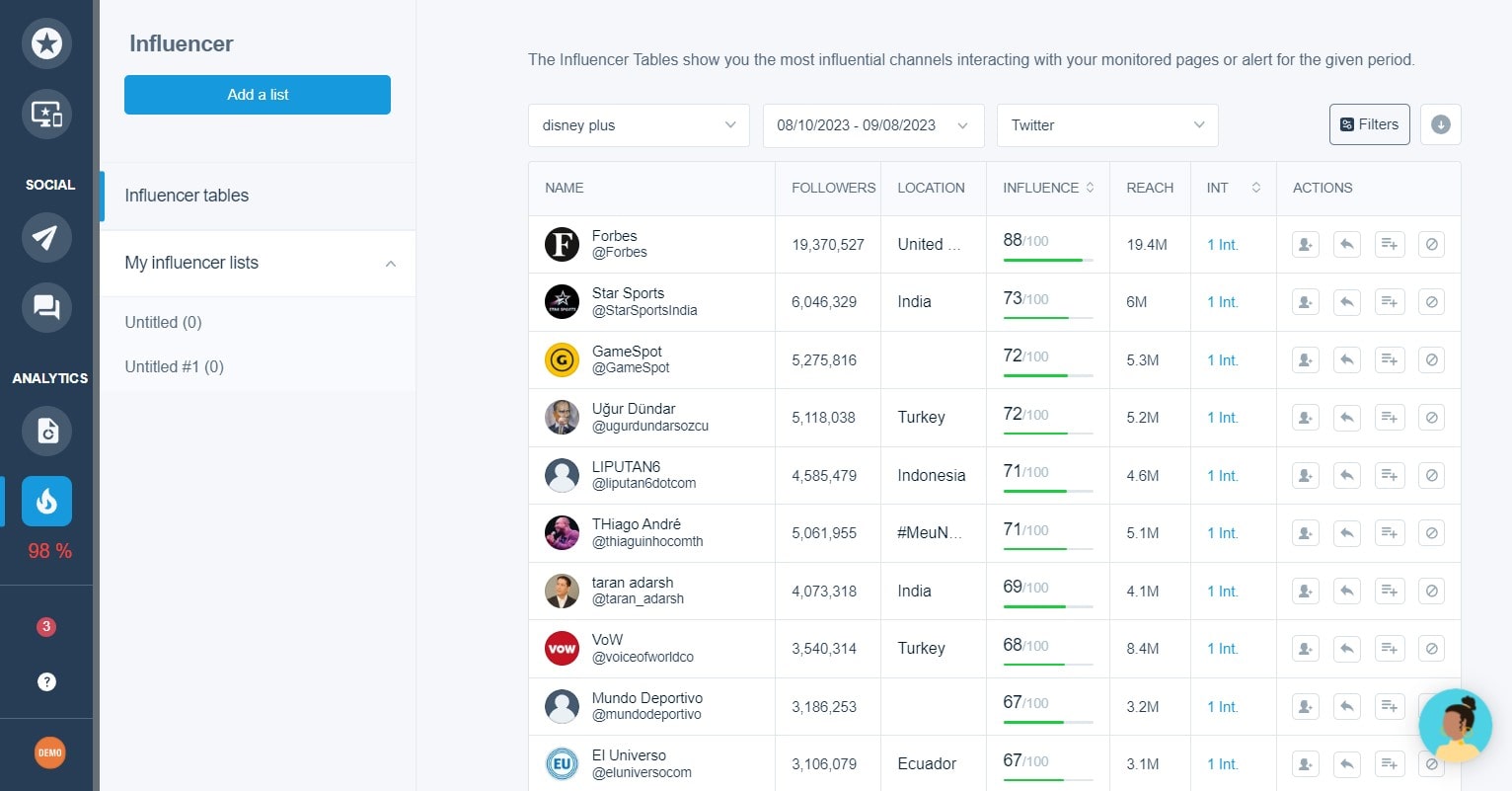Open the monitor dashboard icon in sidebar
1512x791 pixels.
point(46,115)
